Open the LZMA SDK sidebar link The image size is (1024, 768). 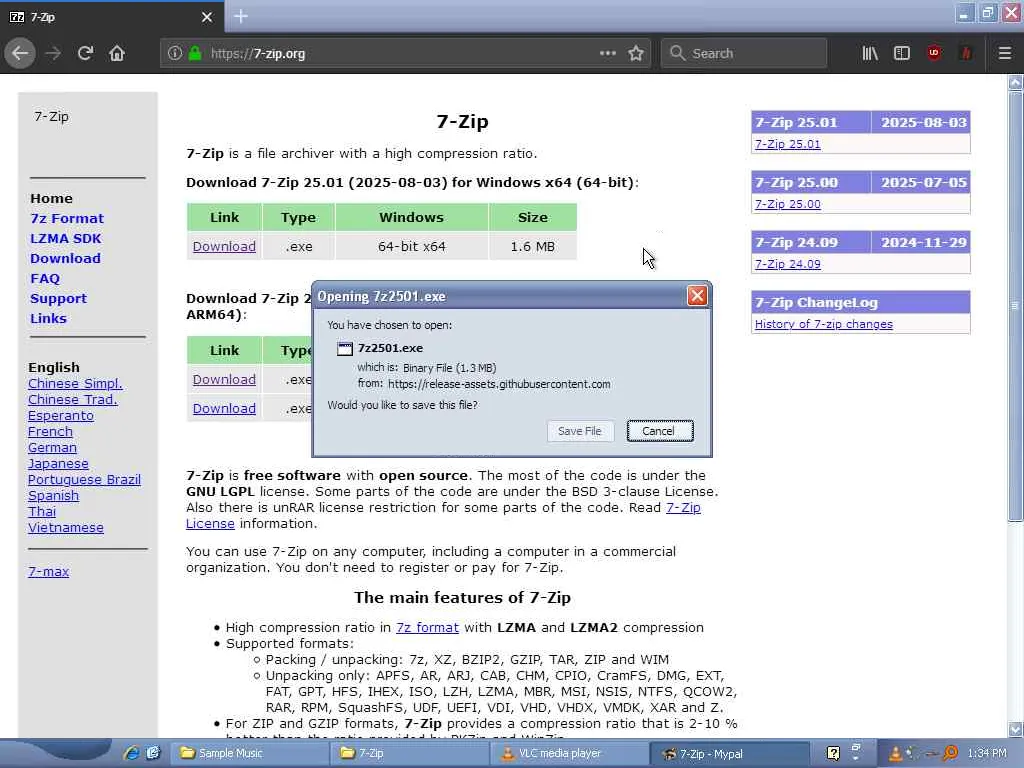tap(65, 239)
